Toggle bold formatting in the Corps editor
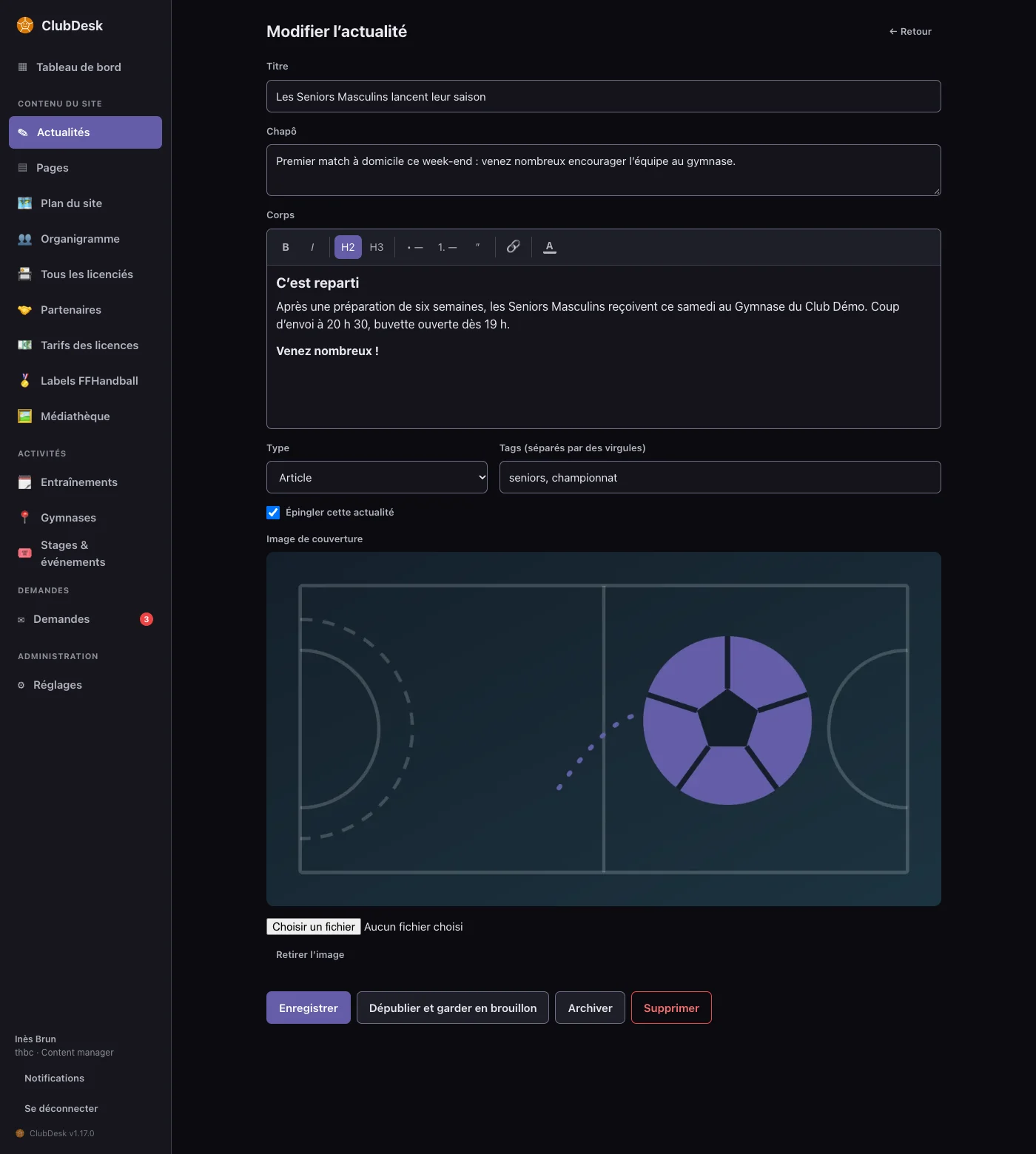The image size is (1036, 1154). click(x=286, y=247)
